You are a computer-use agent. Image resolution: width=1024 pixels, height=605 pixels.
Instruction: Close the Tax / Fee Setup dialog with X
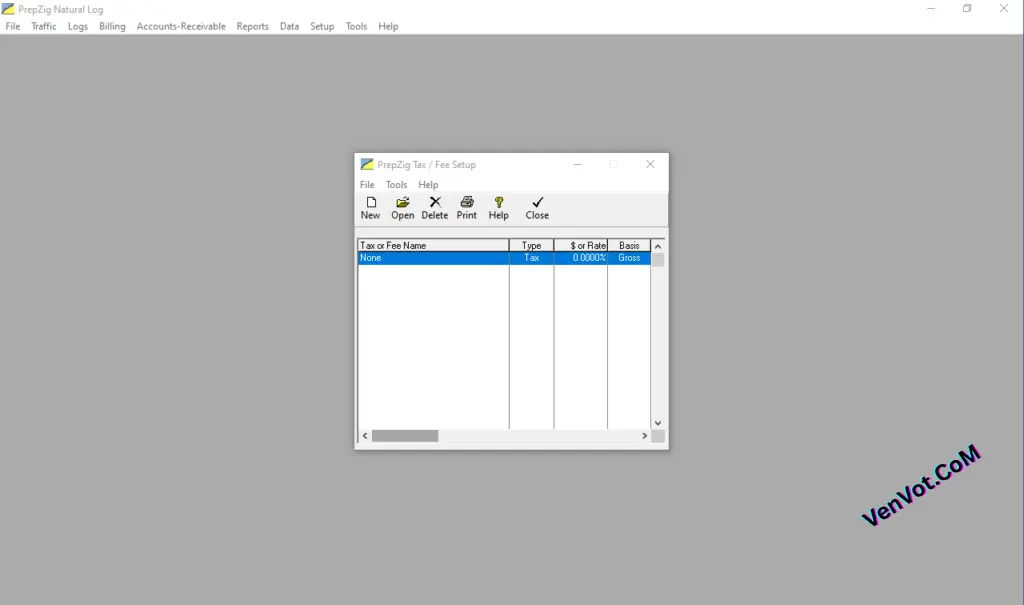tap(650, 165)
